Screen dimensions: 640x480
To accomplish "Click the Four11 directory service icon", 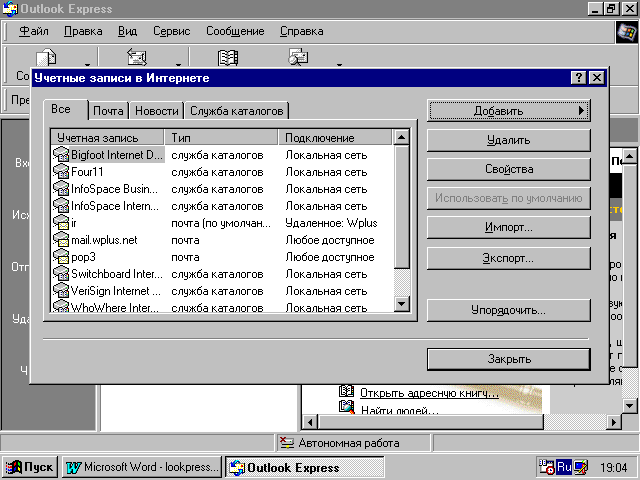I will (x=61, y=172).
